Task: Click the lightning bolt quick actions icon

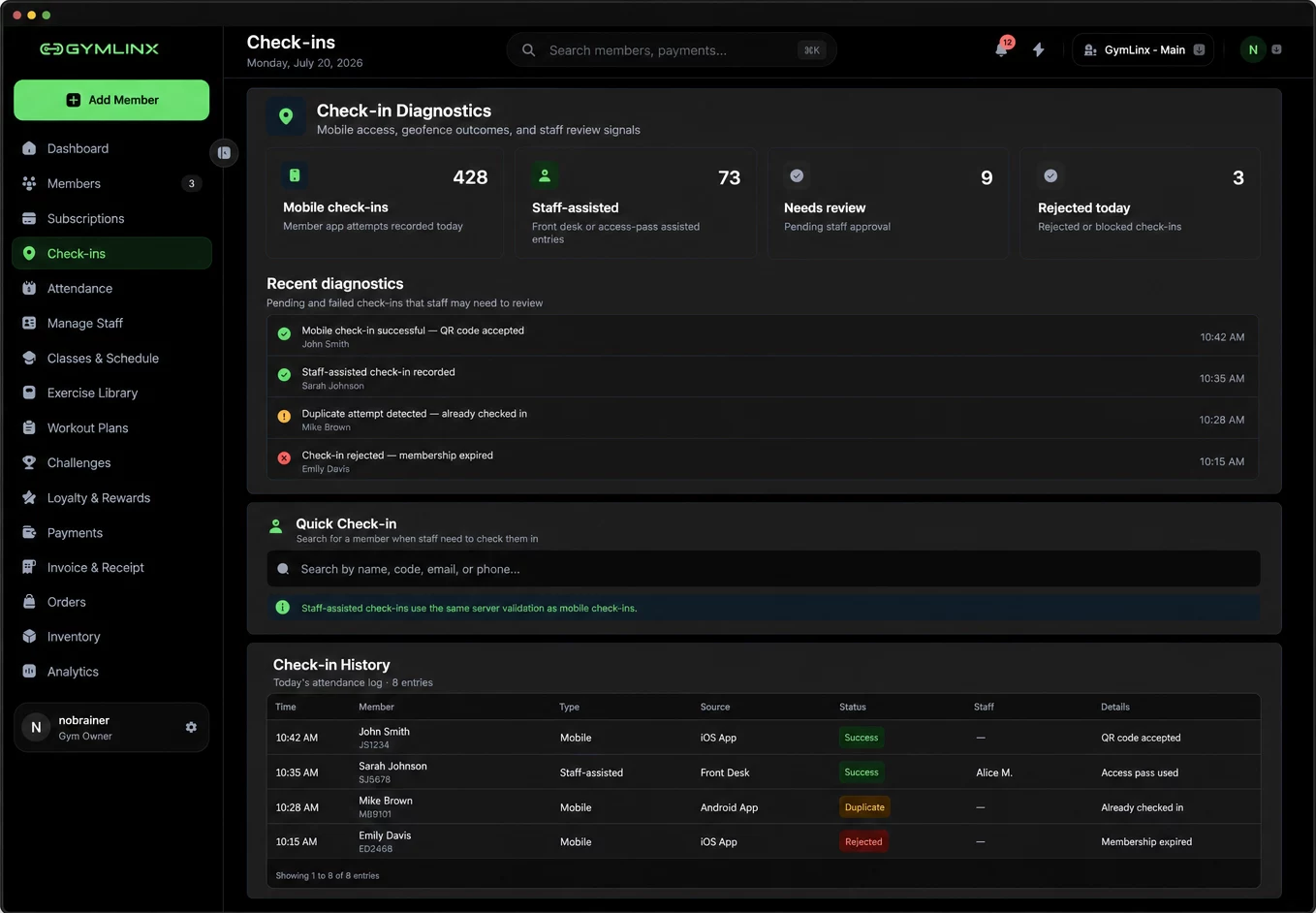Action: point(1039,49)
